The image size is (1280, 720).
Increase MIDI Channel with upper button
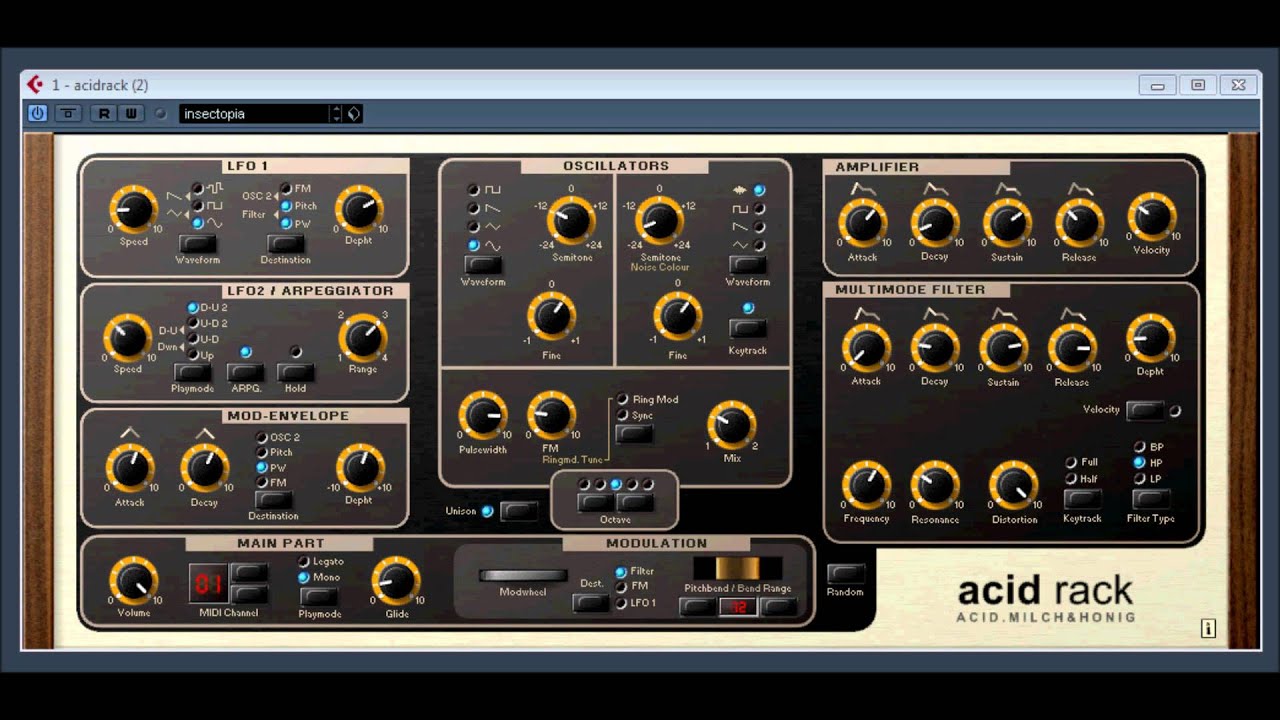pyautogui.click(x=249, y=573)
